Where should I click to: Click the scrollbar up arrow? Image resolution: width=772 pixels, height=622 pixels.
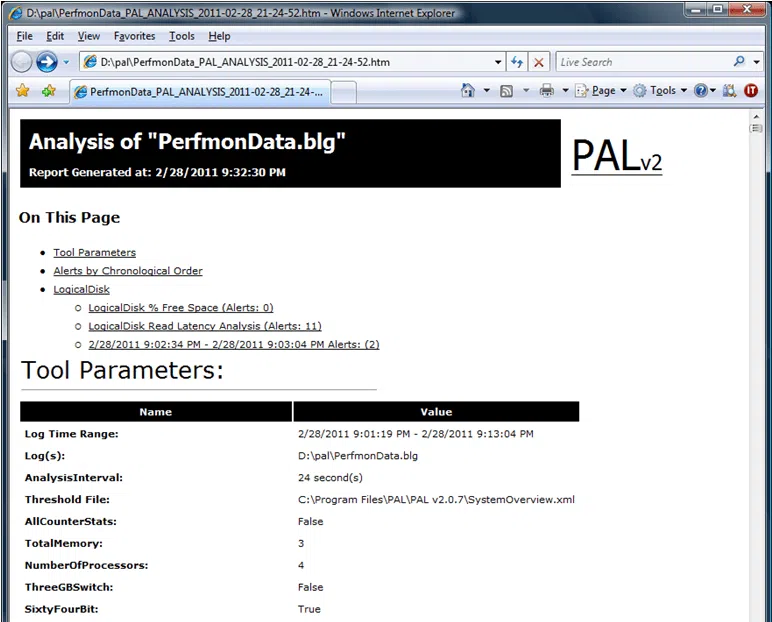pyautogui.click(x=756, y=117)
